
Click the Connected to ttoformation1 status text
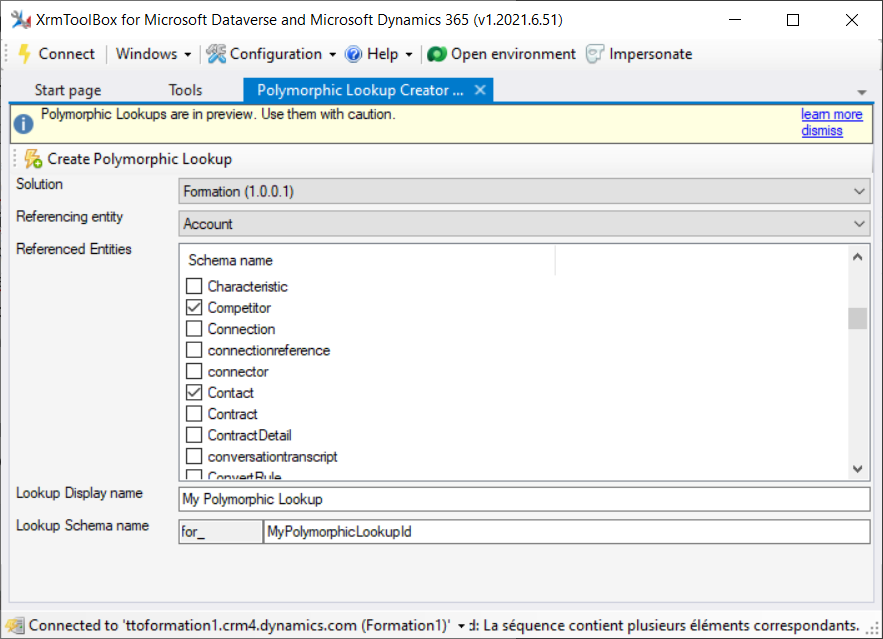[239, 625]
